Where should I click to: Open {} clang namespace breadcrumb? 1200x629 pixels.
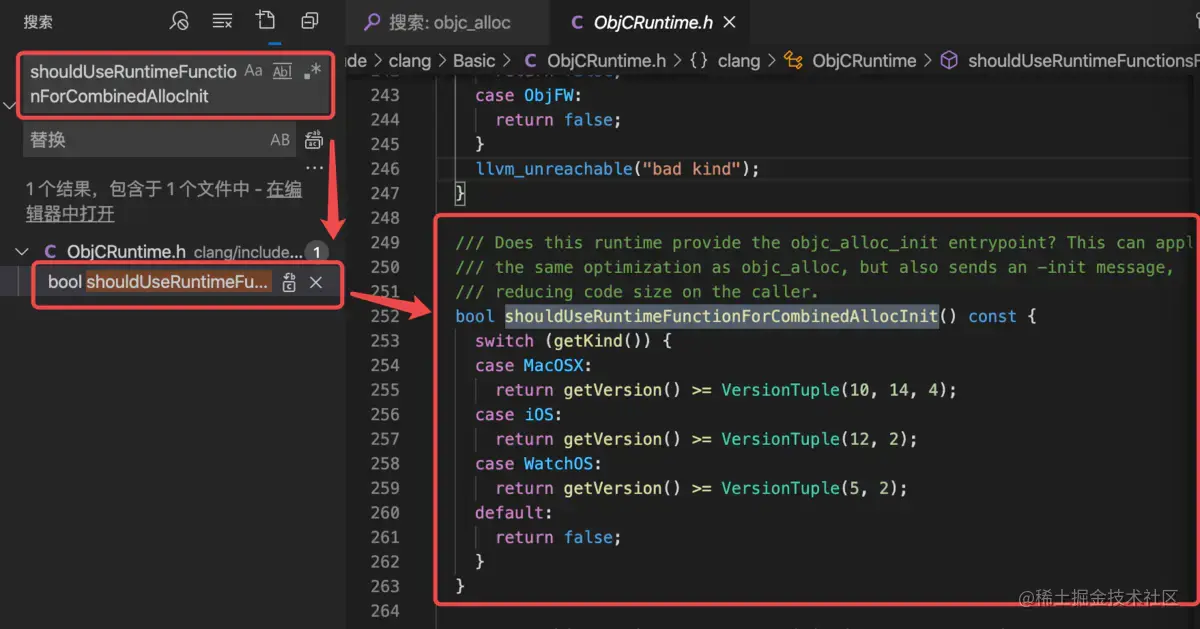[739, 61]
